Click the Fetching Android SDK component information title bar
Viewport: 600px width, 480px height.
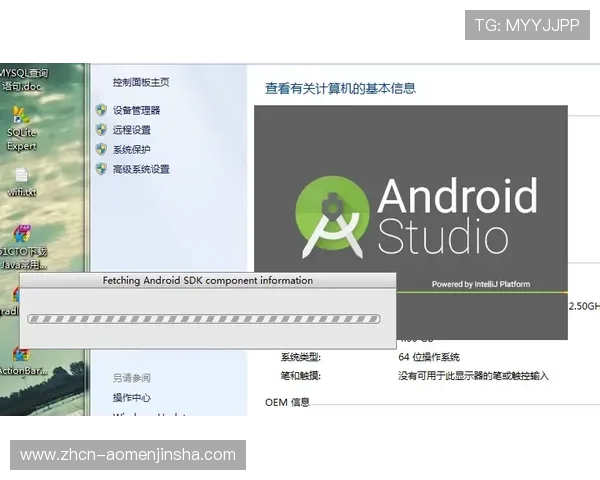tap(208, 281)
